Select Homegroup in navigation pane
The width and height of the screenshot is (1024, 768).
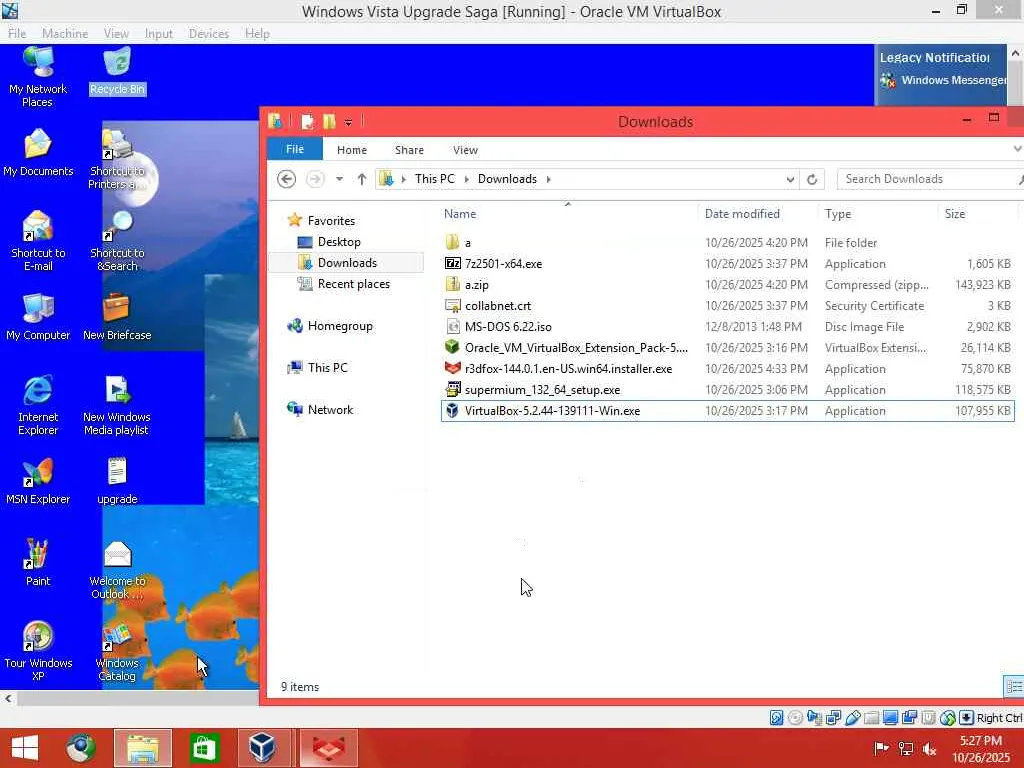340,325
